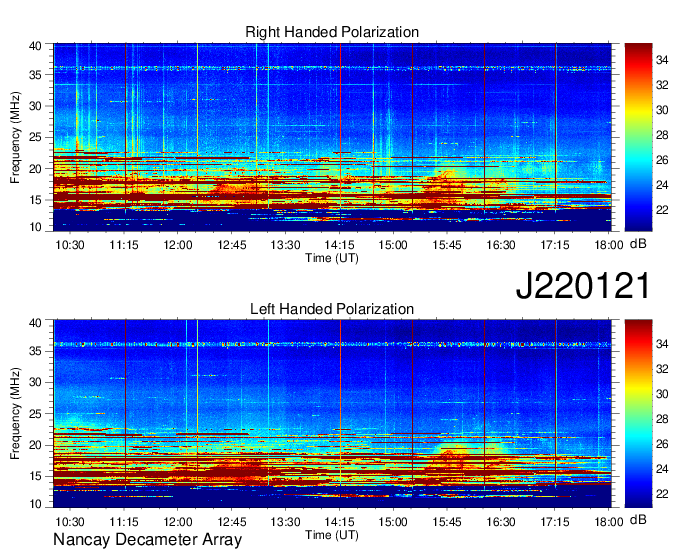680x552 pixels.
Task: Click the 'Frequency (MHz)' axis label of Right Handed plot
Action: (x=15, y=137)
